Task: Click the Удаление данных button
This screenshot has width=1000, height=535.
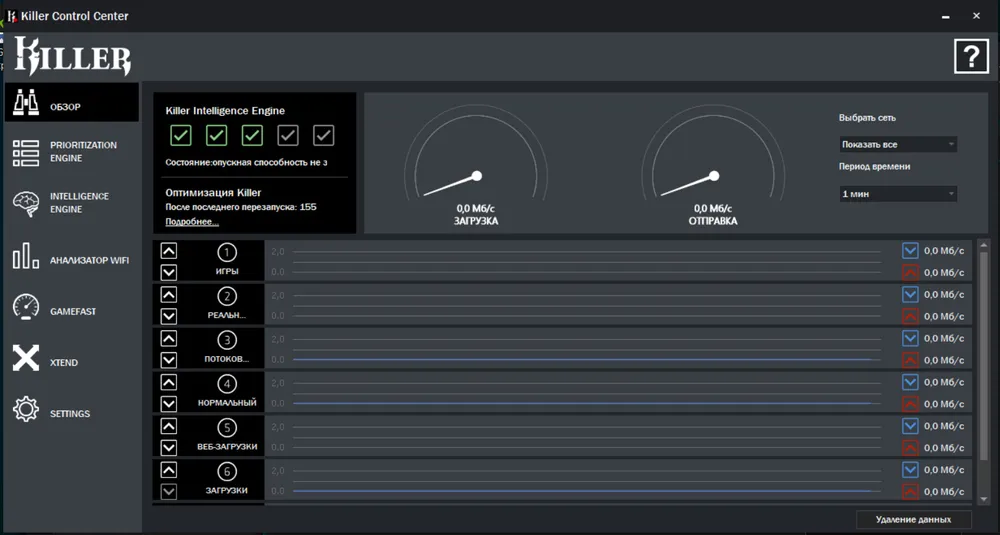Action: tap(914, 519)
